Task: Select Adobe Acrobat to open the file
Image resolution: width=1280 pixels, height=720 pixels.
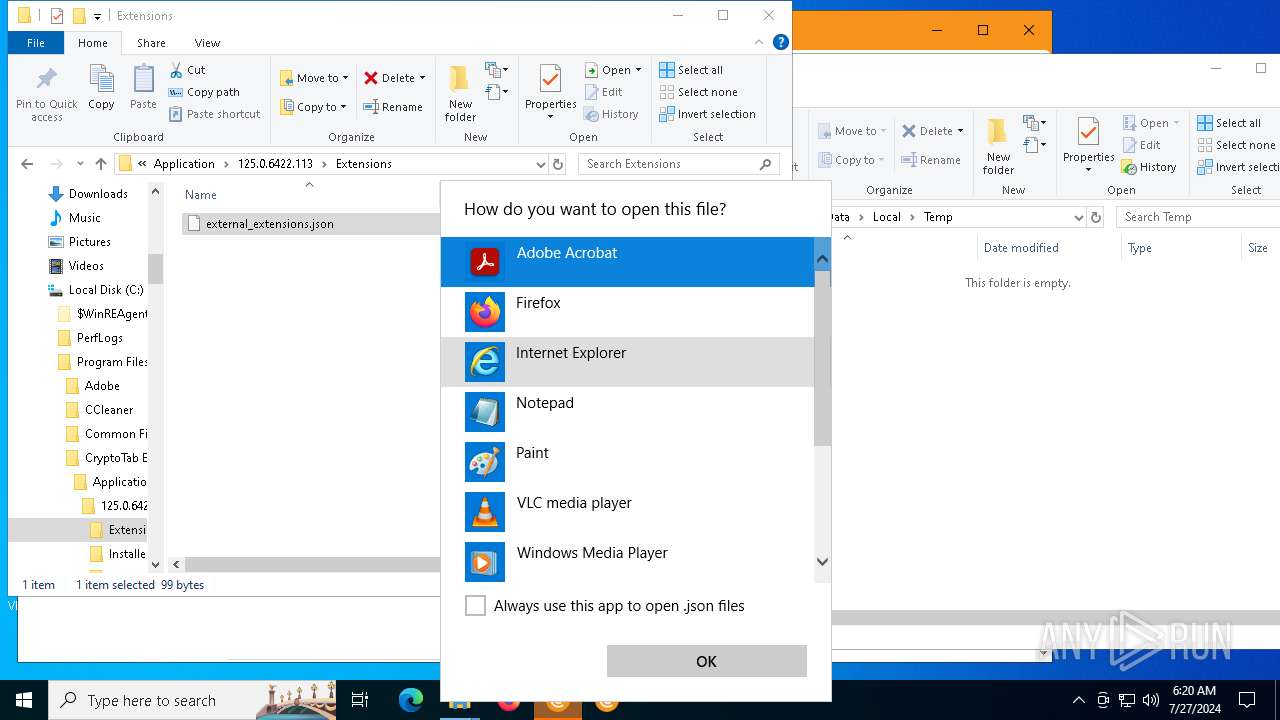Action: tap(627, 262)
